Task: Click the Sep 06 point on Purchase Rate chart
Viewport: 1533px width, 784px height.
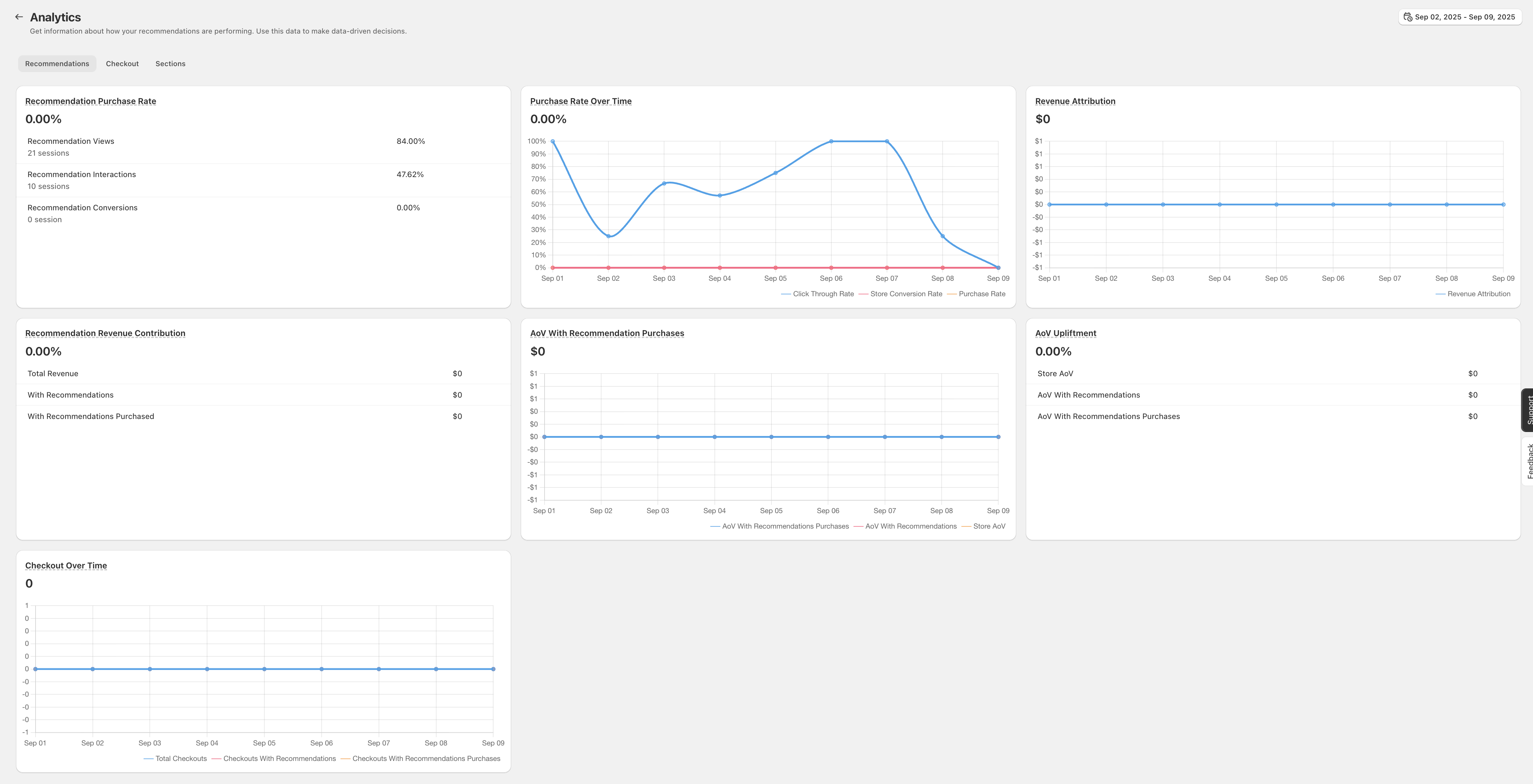Action: coord(831,142)
